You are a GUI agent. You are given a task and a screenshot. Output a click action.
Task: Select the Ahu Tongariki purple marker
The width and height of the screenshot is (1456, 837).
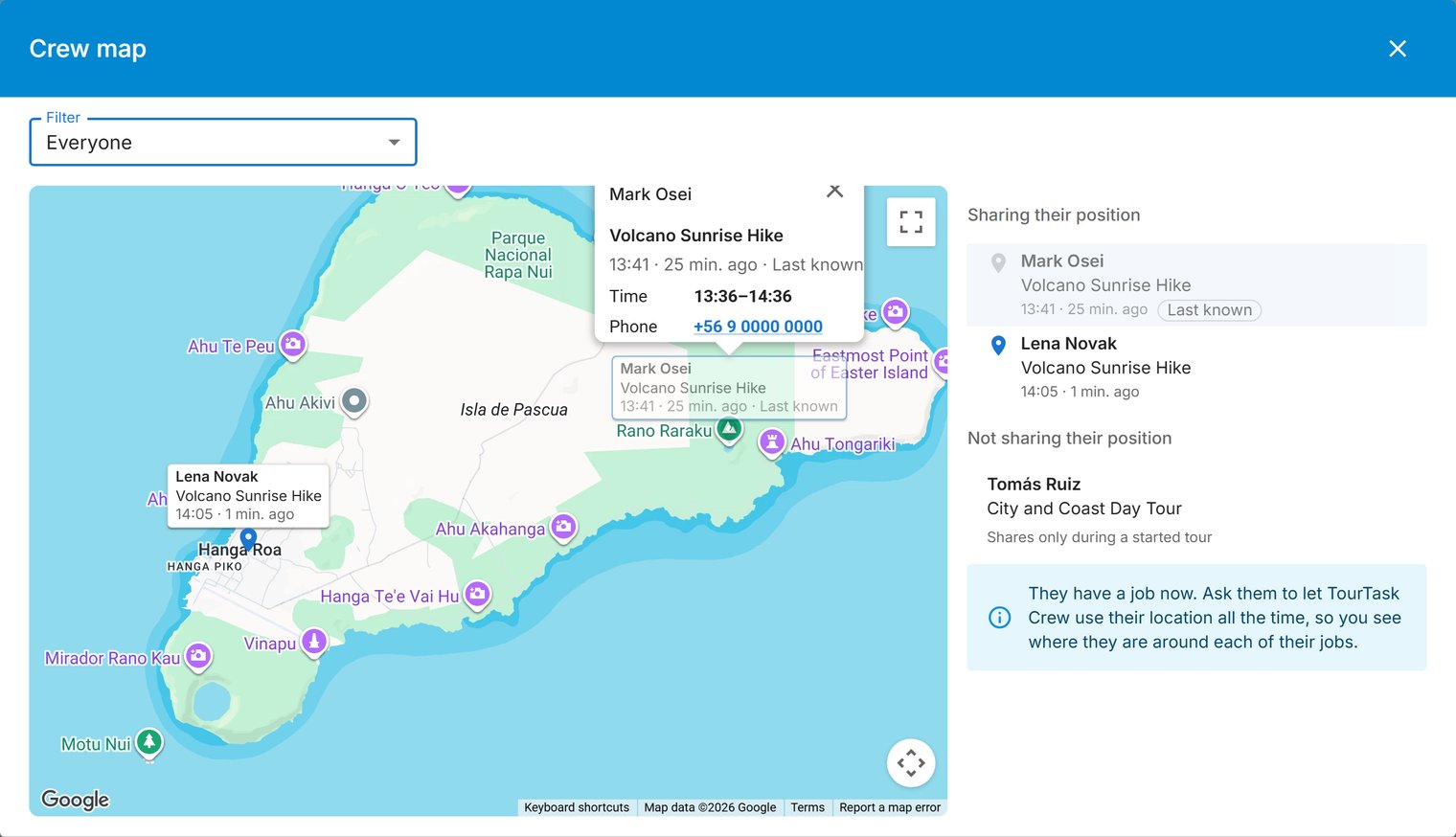click(772, 442)
